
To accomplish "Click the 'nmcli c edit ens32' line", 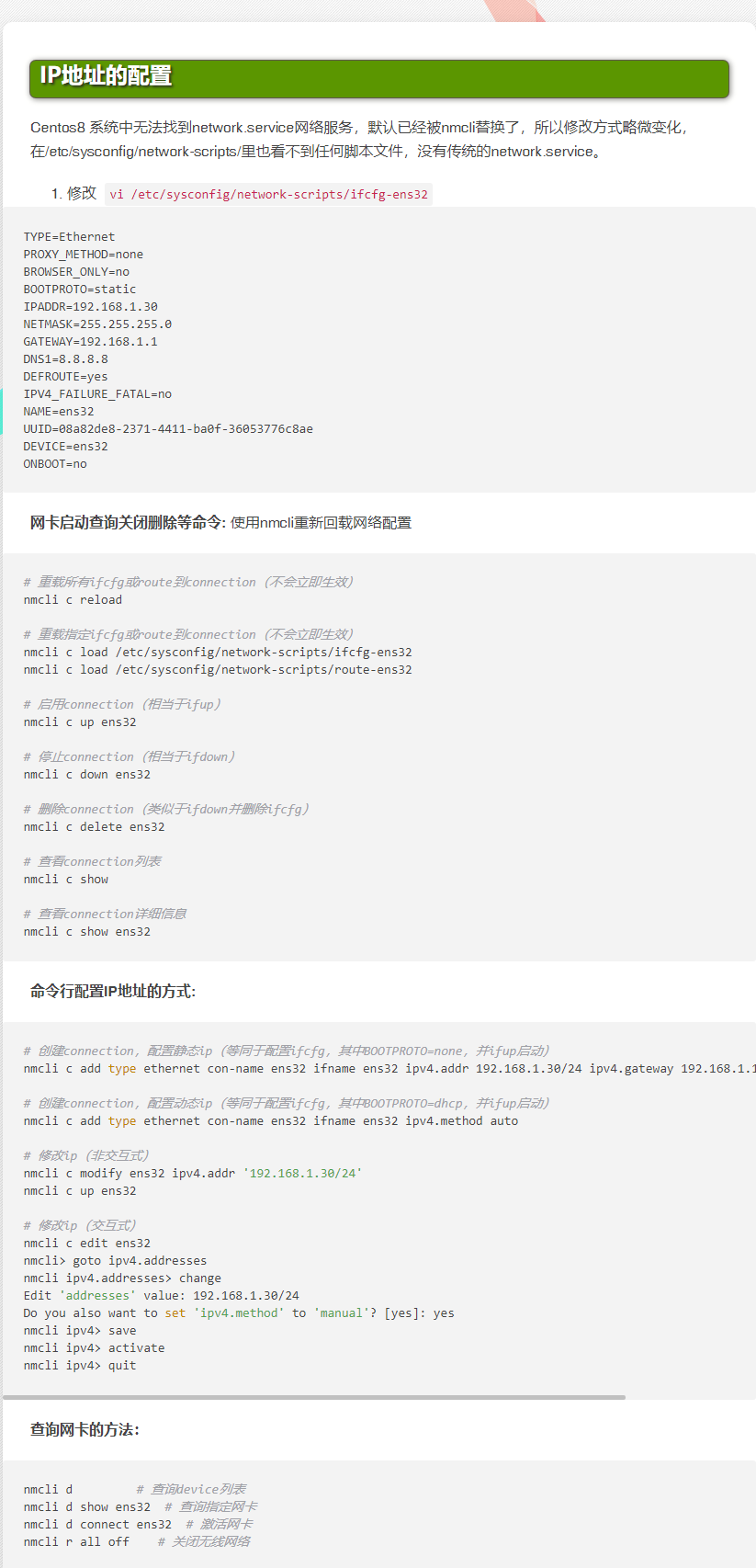I will point(87,1243).
